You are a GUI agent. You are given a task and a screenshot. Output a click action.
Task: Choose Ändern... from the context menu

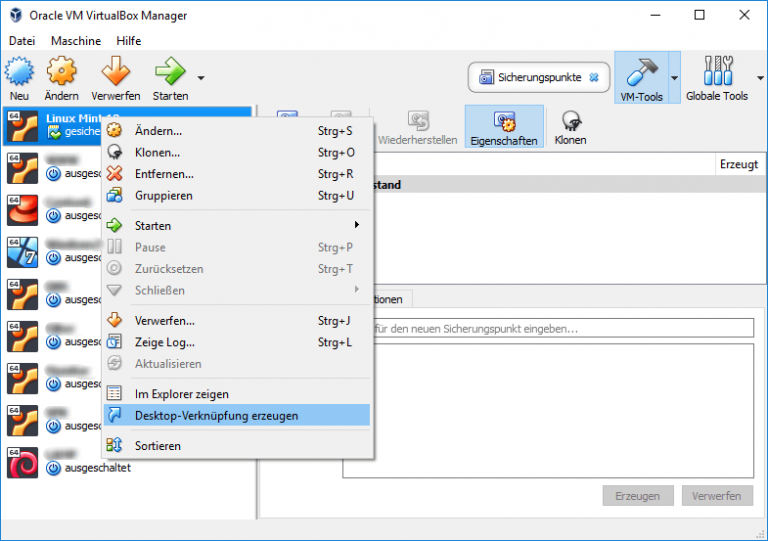pos(238,131)
